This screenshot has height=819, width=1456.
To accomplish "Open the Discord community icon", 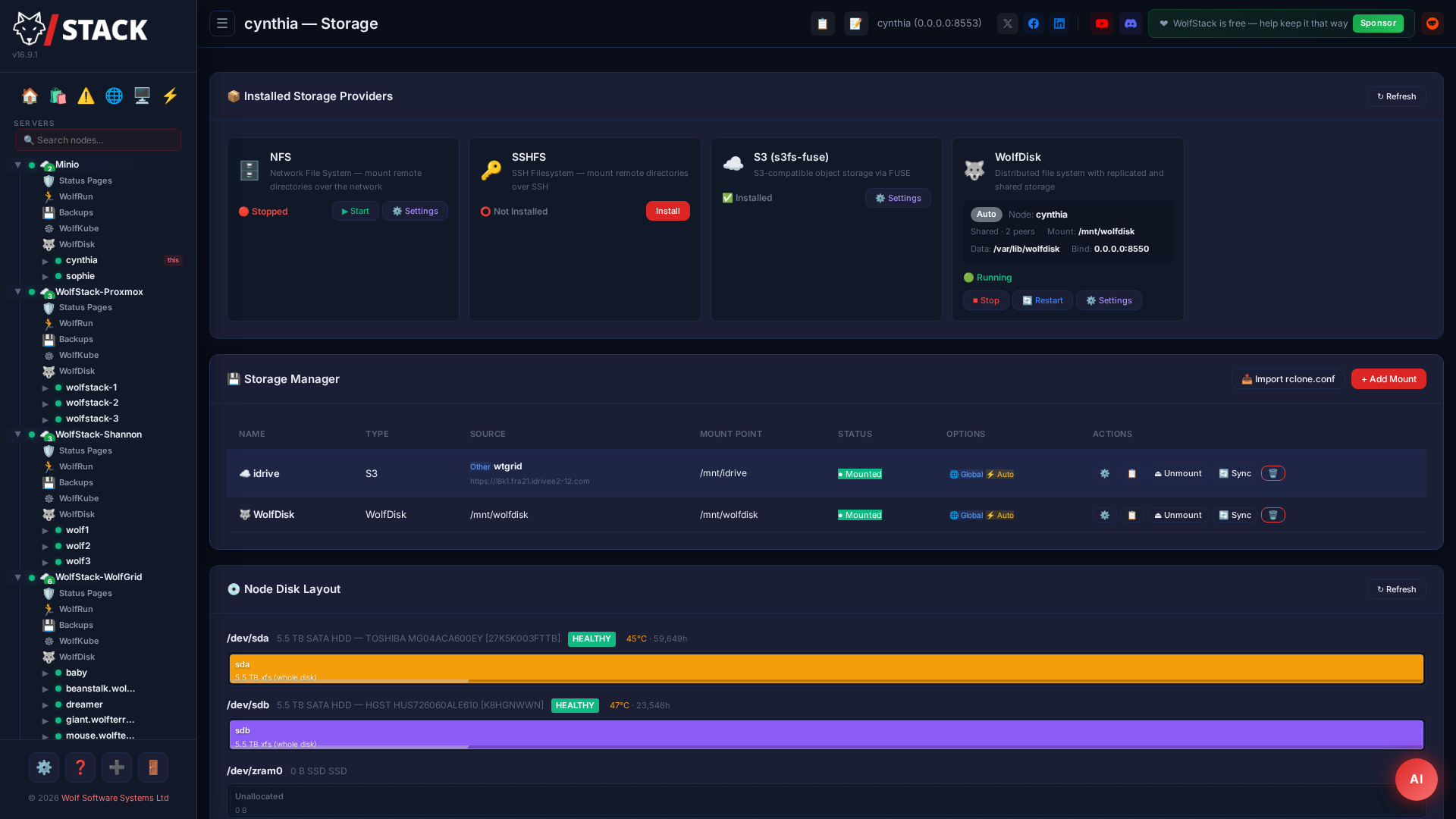I will [x=1131, y=24].
